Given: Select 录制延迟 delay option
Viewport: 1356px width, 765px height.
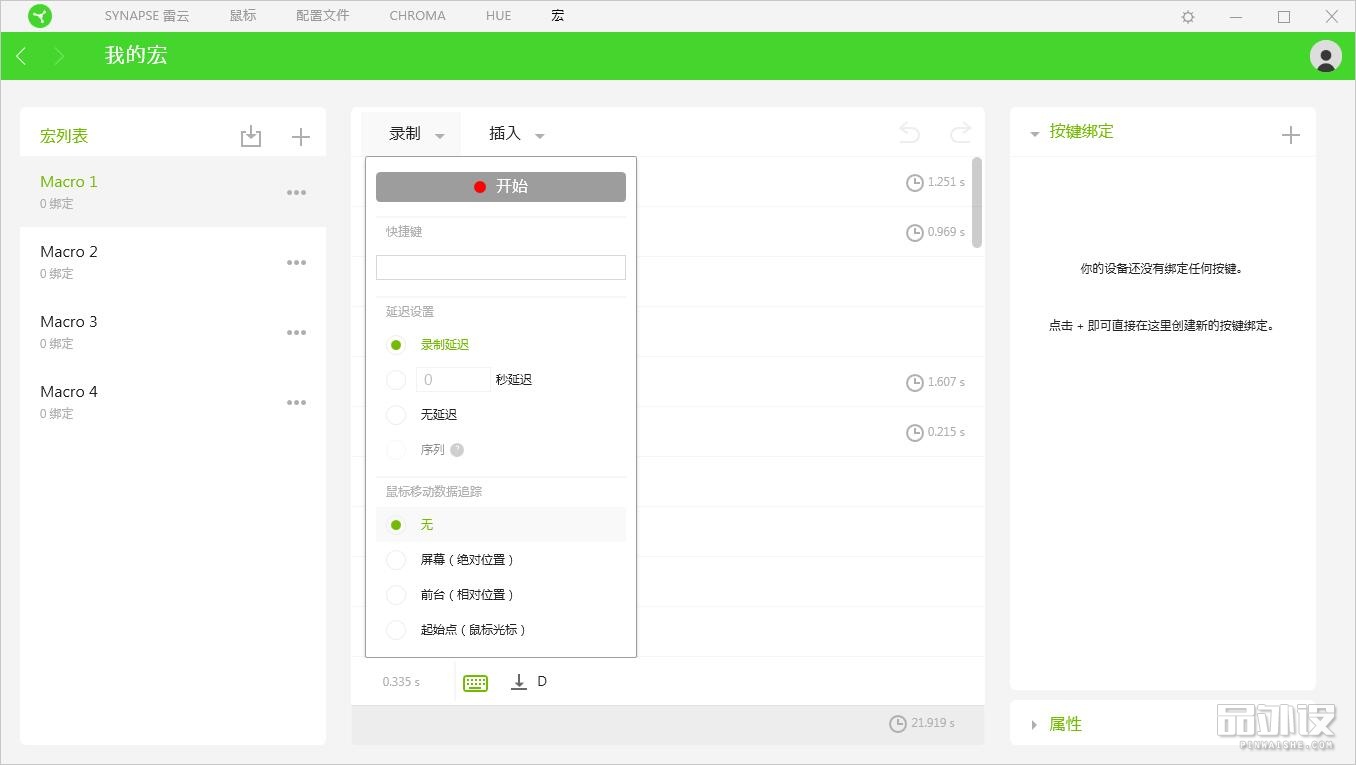Looking at the screenshot, I should pos(396,345).
